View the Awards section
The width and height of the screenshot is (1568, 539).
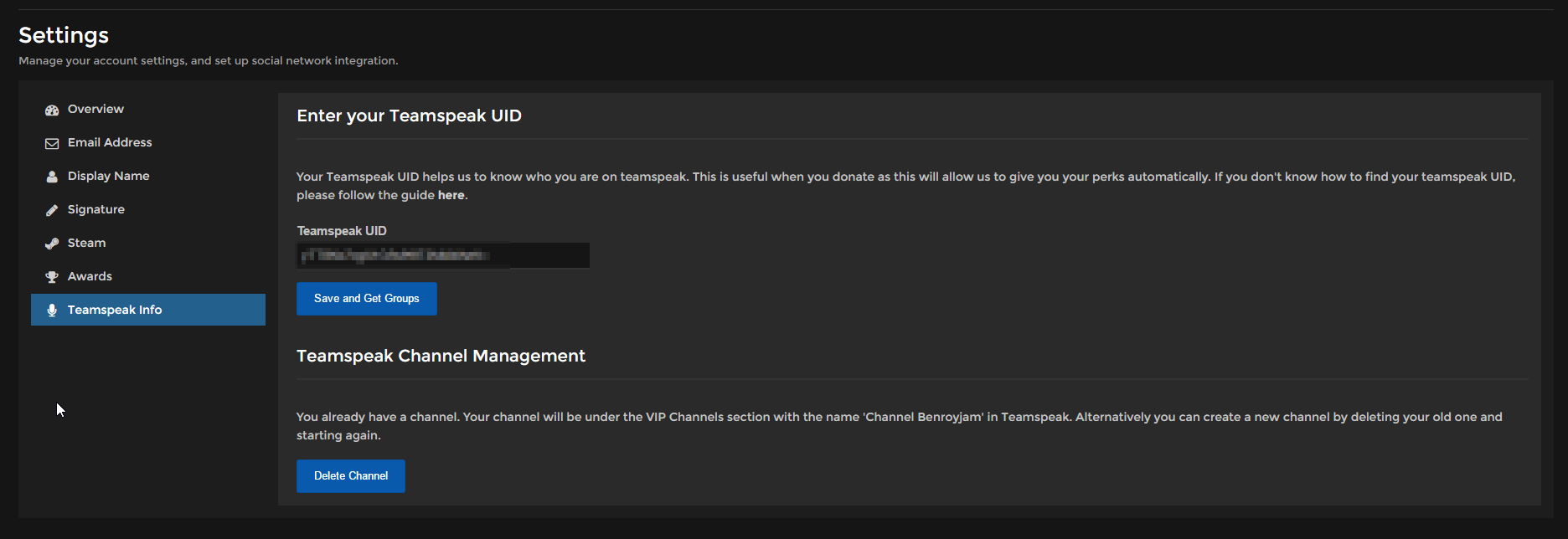point(90,276)
